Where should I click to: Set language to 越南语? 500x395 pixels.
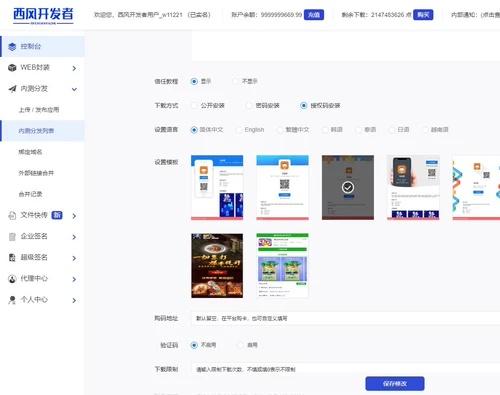425,130
